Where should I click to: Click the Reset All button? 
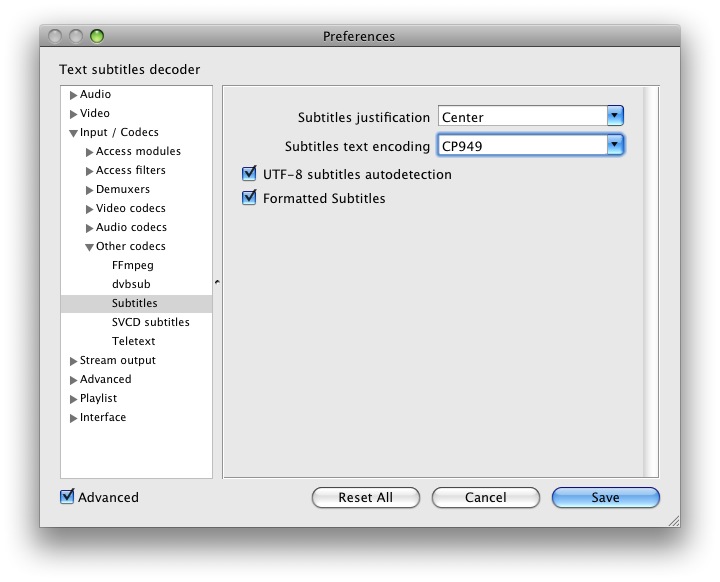pos(366,497)
